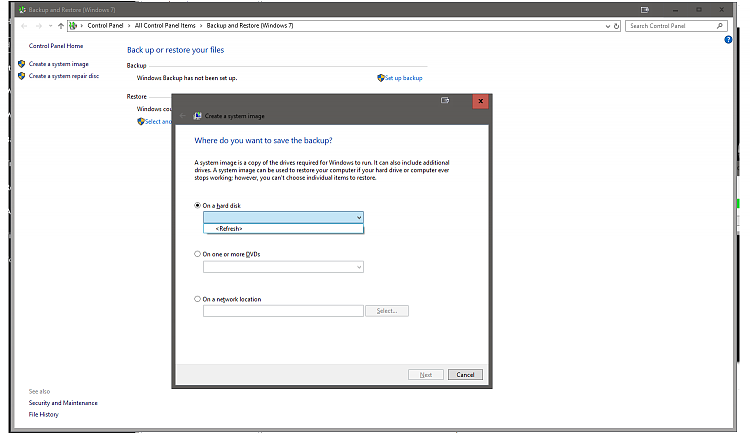The width and height of the screenshot is (750, 433).
Task: Click the Forward arrow in Control Panel
Action: pos(39,26)
